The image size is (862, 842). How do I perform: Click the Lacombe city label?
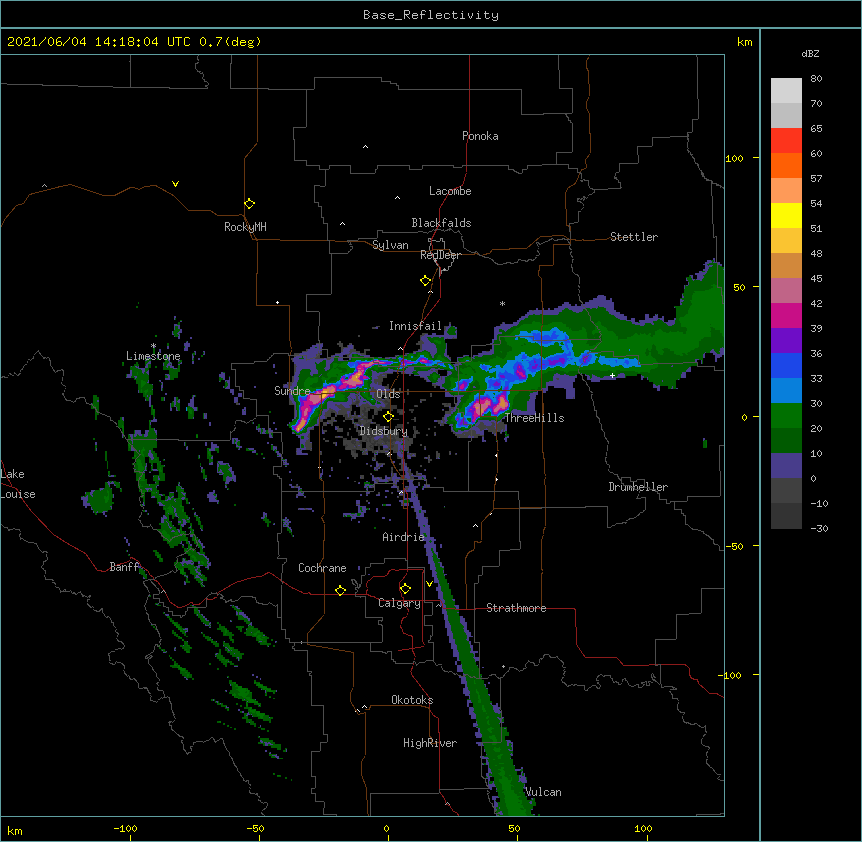450,191
